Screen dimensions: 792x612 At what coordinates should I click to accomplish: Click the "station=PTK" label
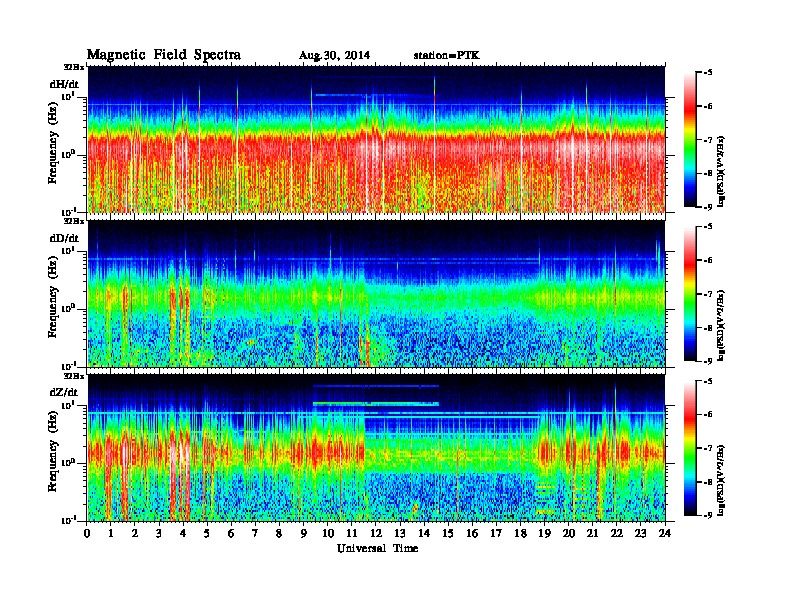(x=447, y=56)
